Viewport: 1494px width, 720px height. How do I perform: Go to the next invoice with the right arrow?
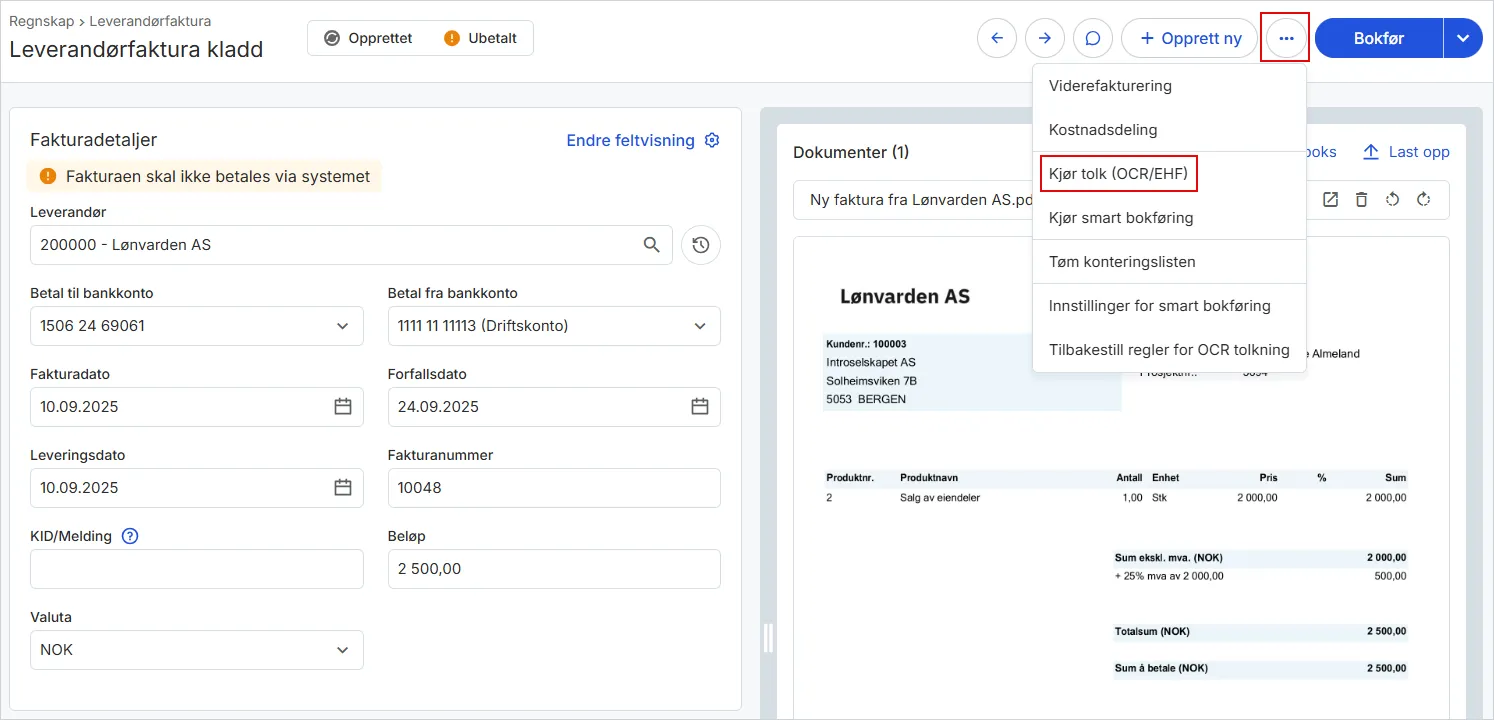[x=1045, y=38]
